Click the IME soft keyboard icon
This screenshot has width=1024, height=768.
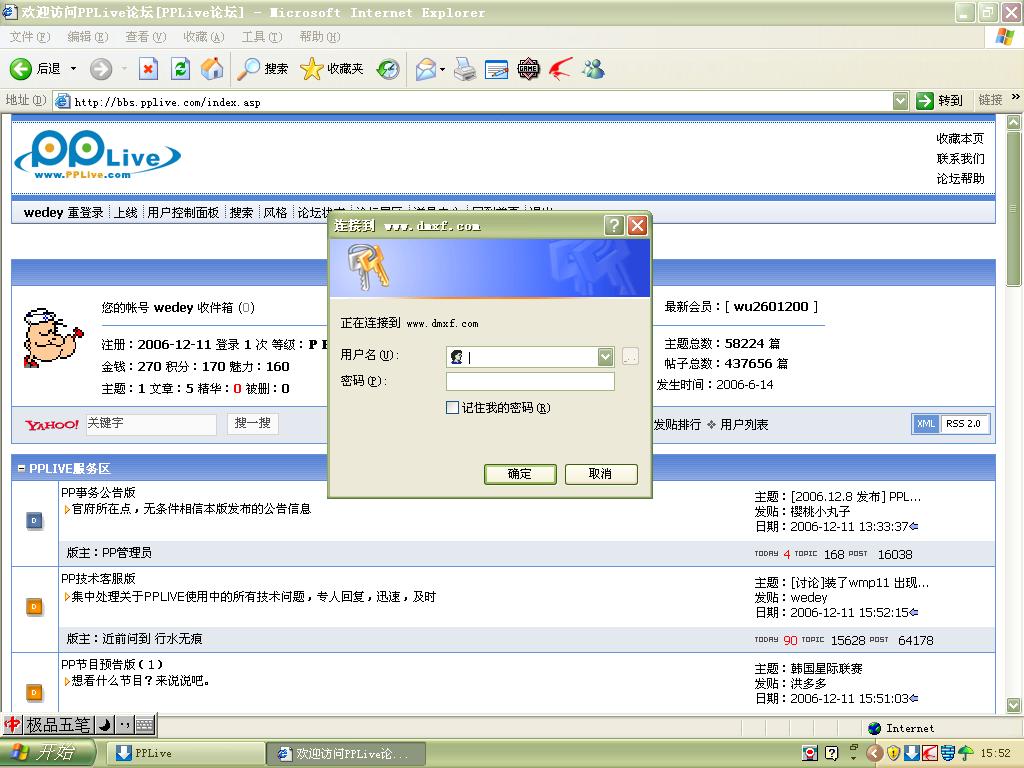point(145,725)
